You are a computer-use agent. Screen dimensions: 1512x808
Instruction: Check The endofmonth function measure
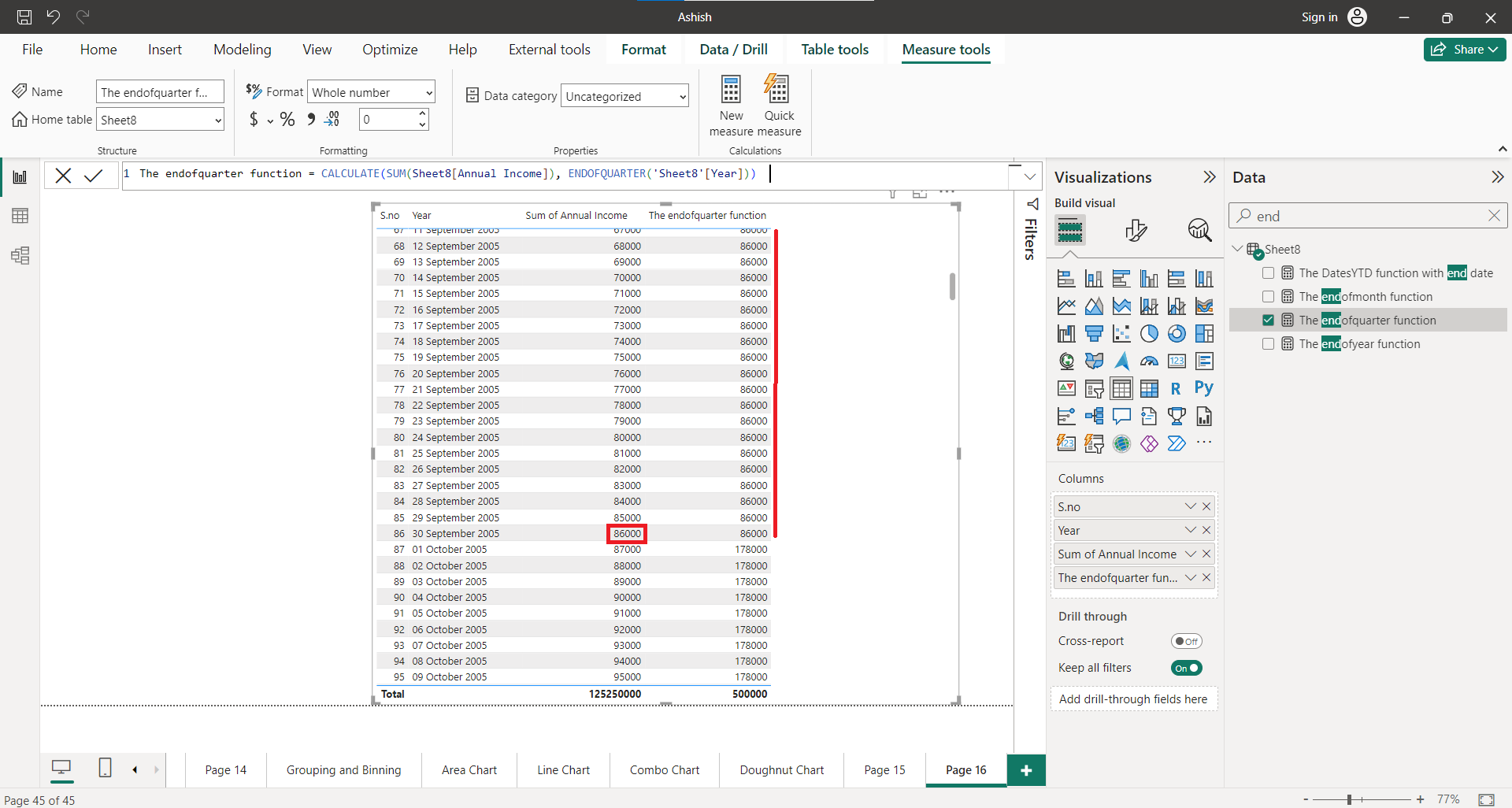click(x=1269, y=296)
